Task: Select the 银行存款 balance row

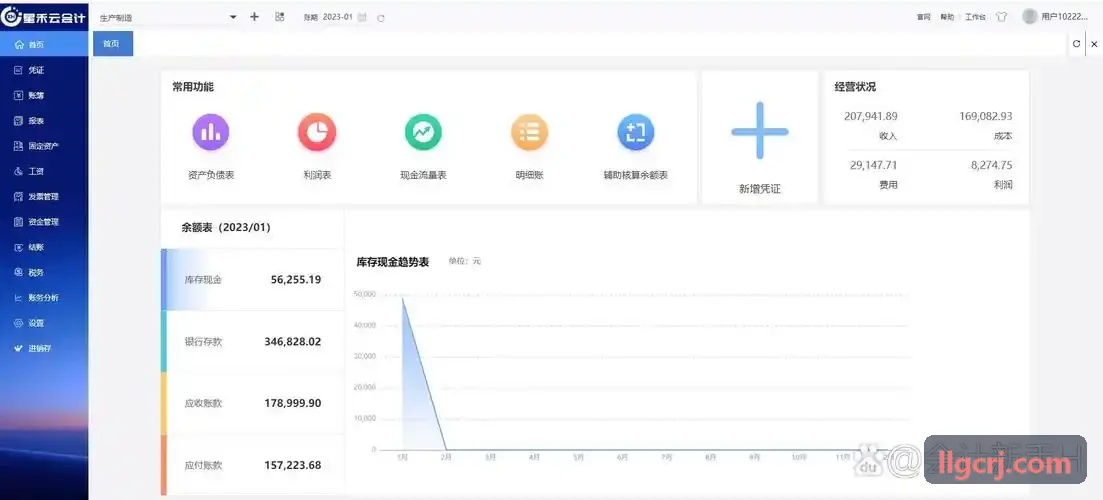Action: click(x=253, y=342)
